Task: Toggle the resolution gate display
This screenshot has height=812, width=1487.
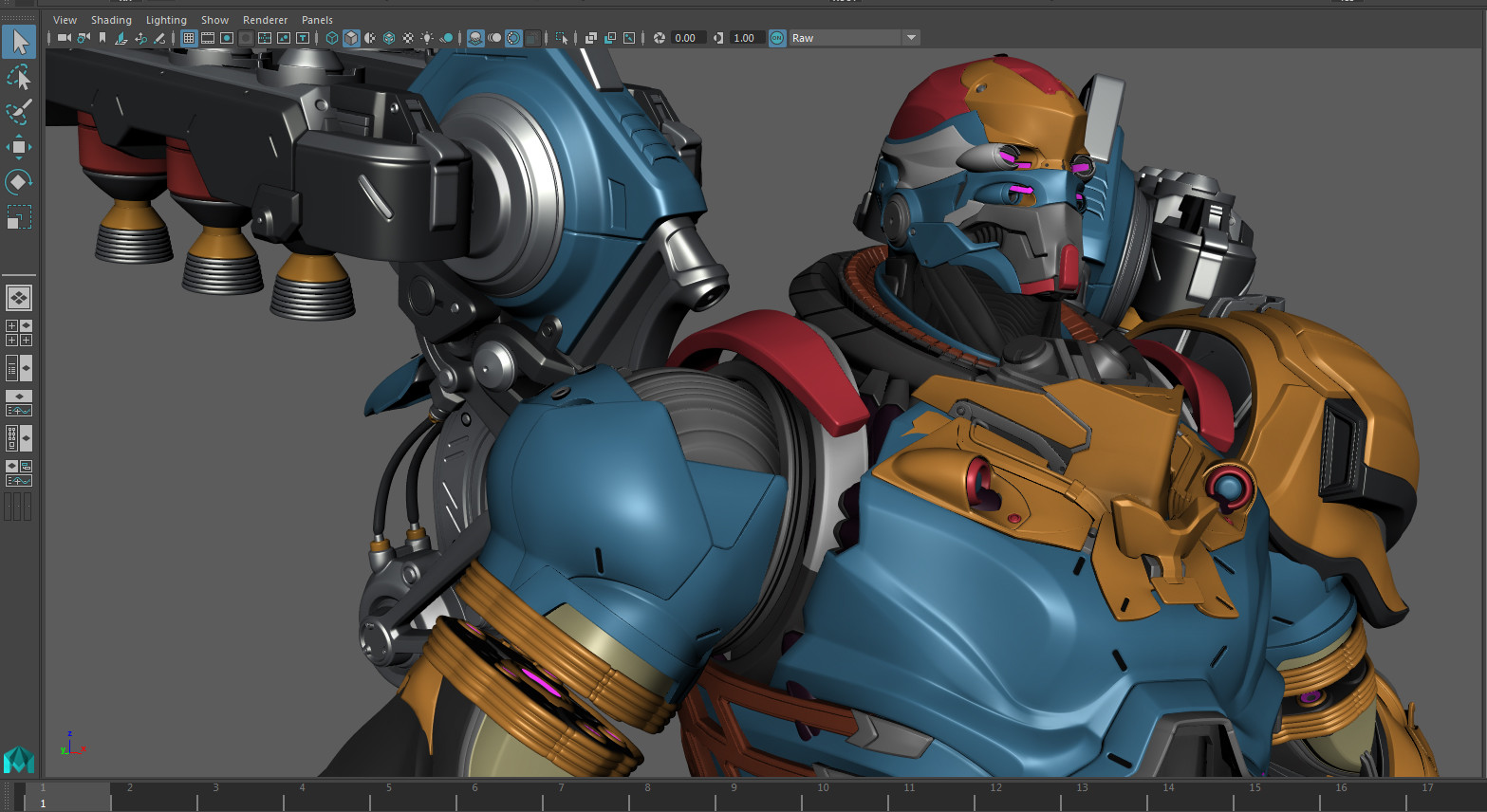Action: (x=226, y=38)
